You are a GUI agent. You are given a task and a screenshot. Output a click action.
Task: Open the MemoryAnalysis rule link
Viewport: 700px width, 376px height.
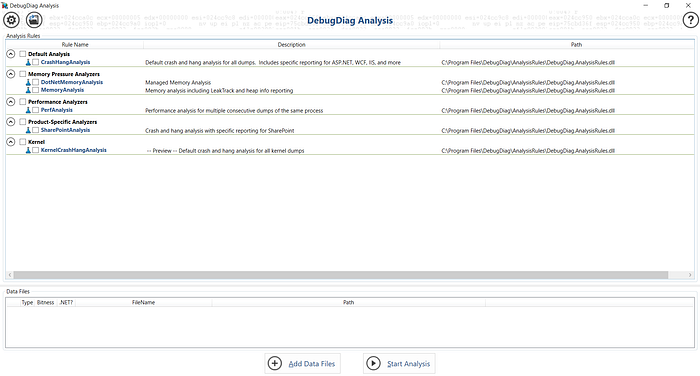point(62,90)
